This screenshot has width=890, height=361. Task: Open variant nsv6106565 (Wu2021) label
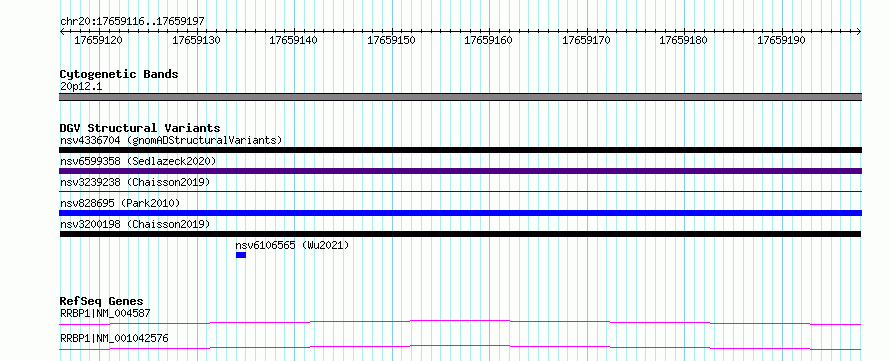pyautogui.click(x=292, y=245)
